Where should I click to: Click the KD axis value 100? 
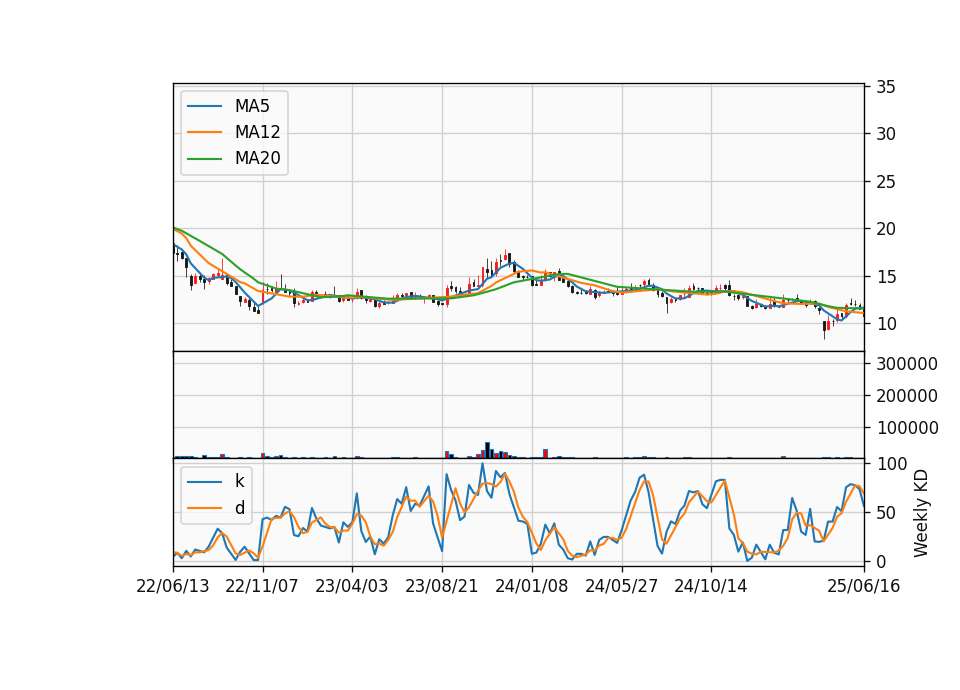[x=891, y=464]
